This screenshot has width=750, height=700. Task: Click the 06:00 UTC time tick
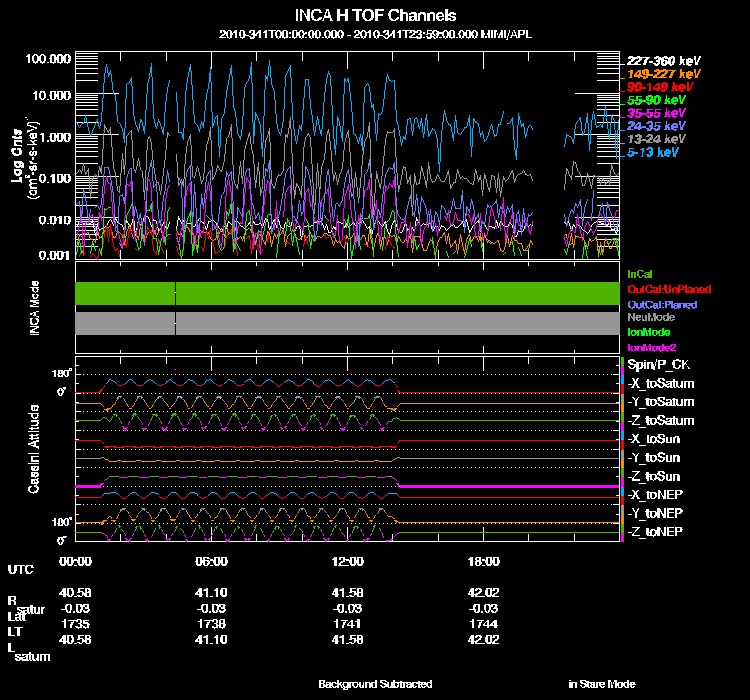click(211, 561)
